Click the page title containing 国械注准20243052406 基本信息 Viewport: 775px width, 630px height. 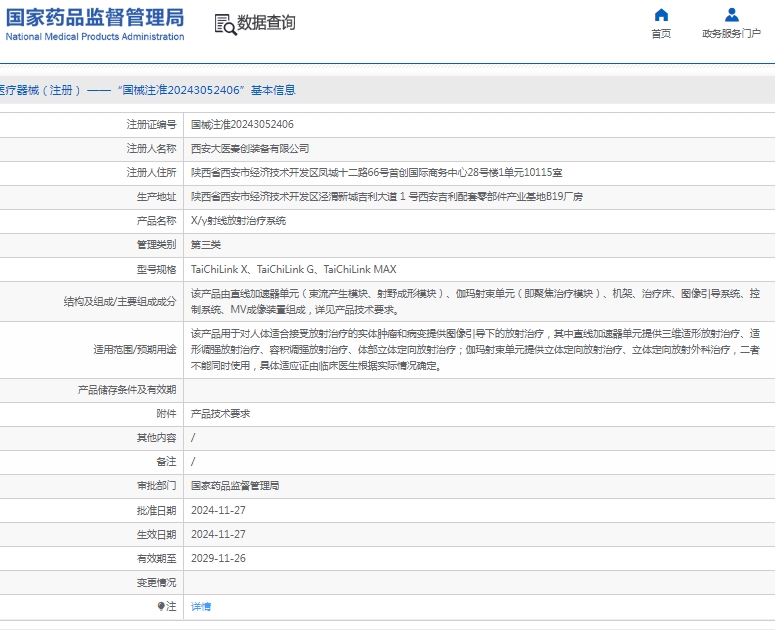pyautogui.click(x=147, y=90)
